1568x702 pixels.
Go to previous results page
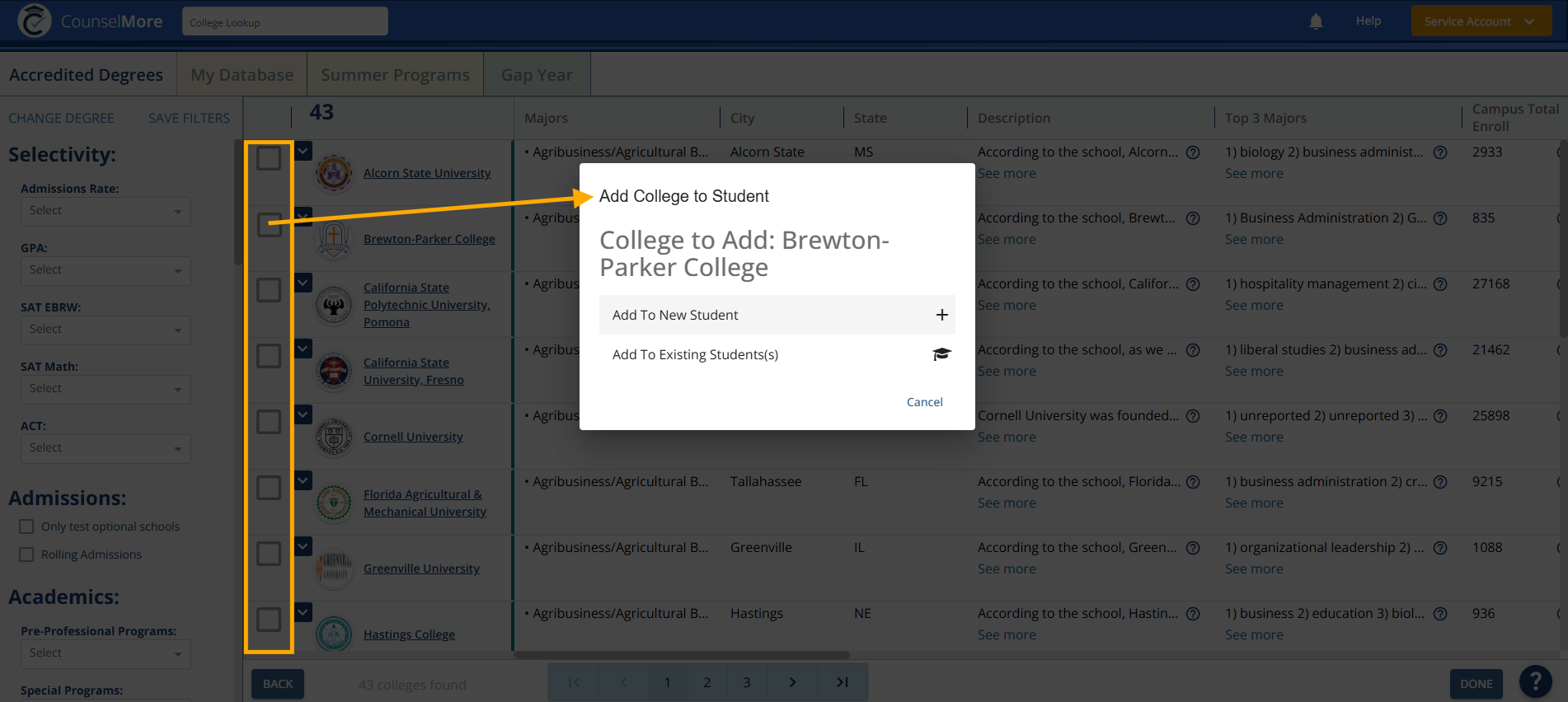tap(623, 682)
